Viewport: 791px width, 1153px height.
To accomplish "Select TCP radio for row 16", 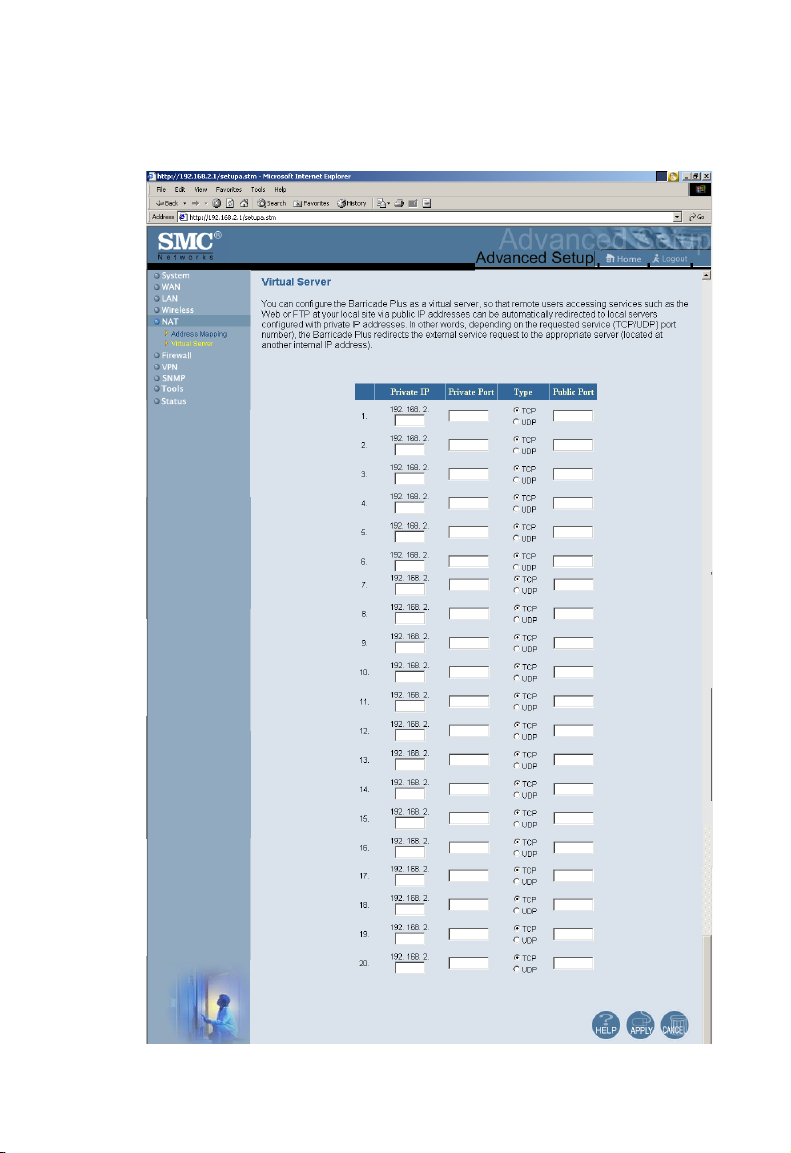I will [x=516, y=841].
